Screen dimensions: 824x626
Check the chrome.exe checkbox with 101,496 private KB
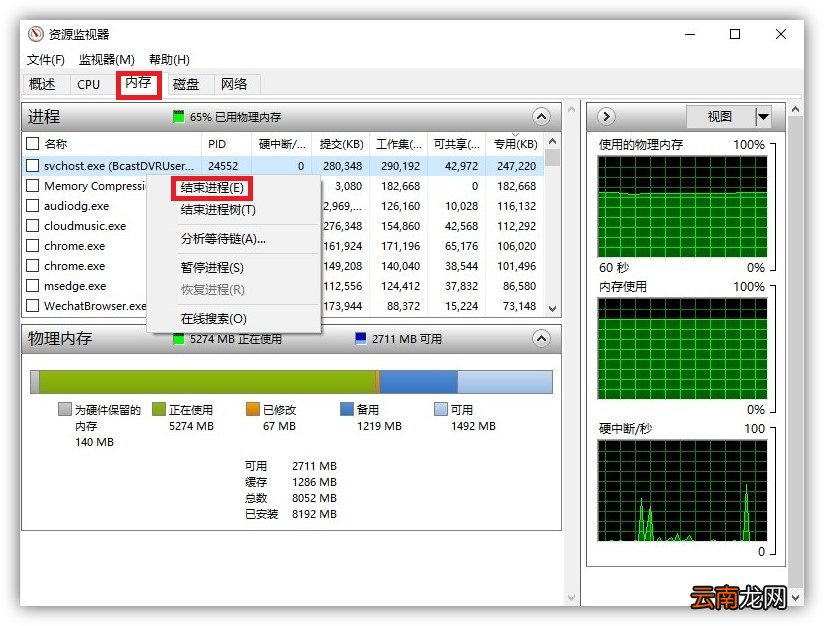33,265
